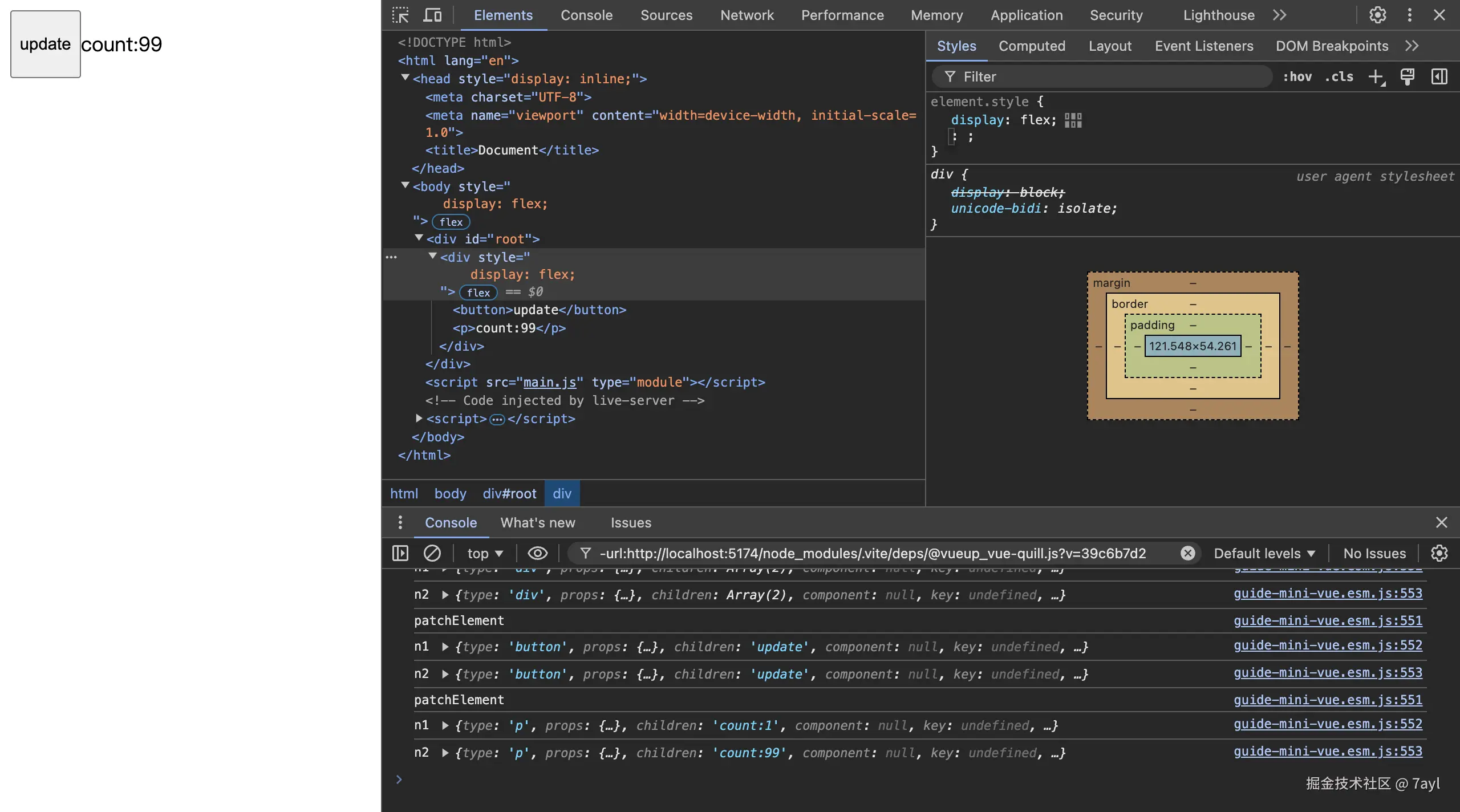Click the live expression eye icon
Screen dimensions: 1460x812
click(537, 553)
